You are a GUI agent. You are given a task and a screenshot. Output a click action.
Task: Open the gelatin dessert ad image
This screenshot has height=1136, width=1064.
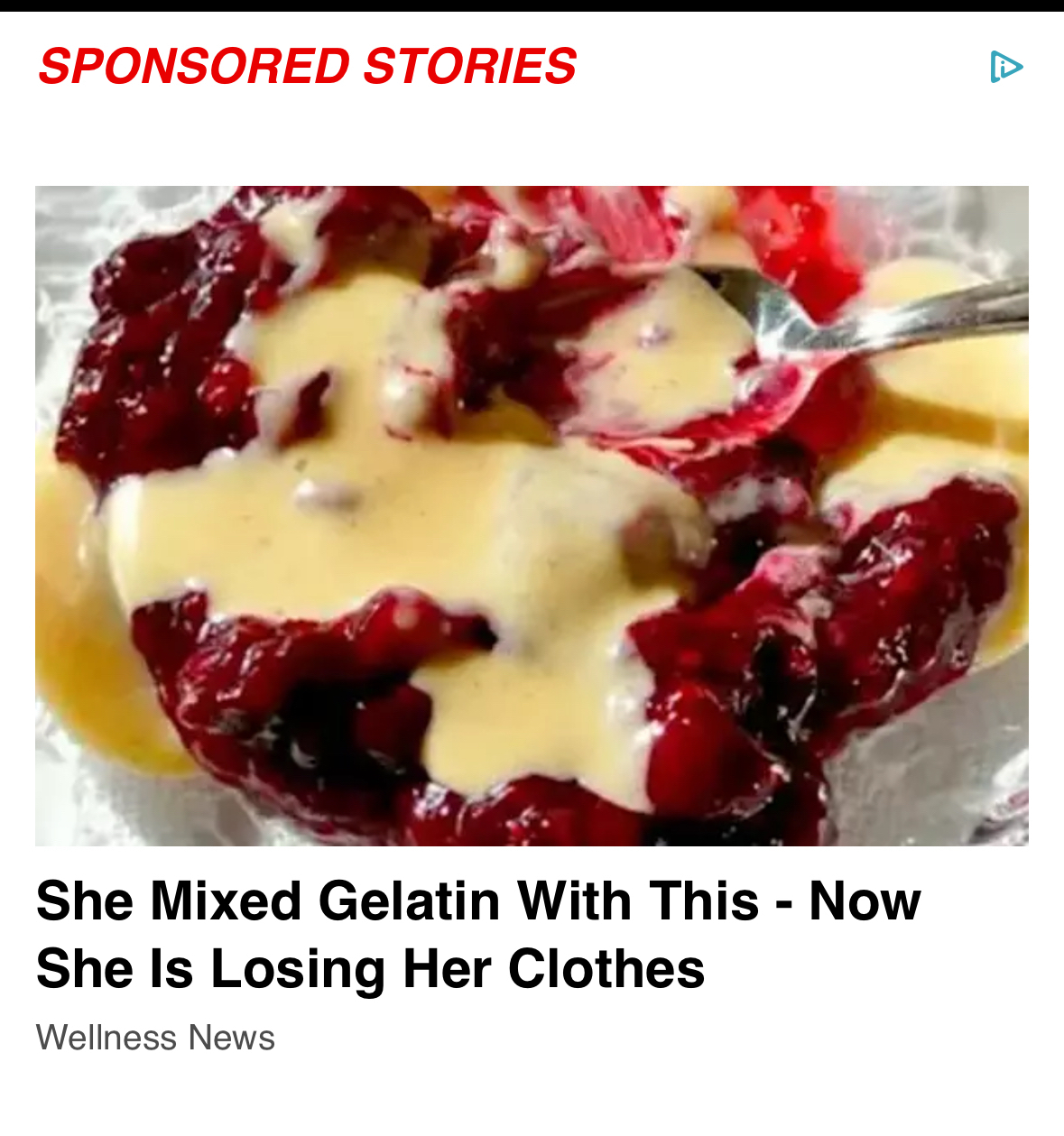point(532,515)
